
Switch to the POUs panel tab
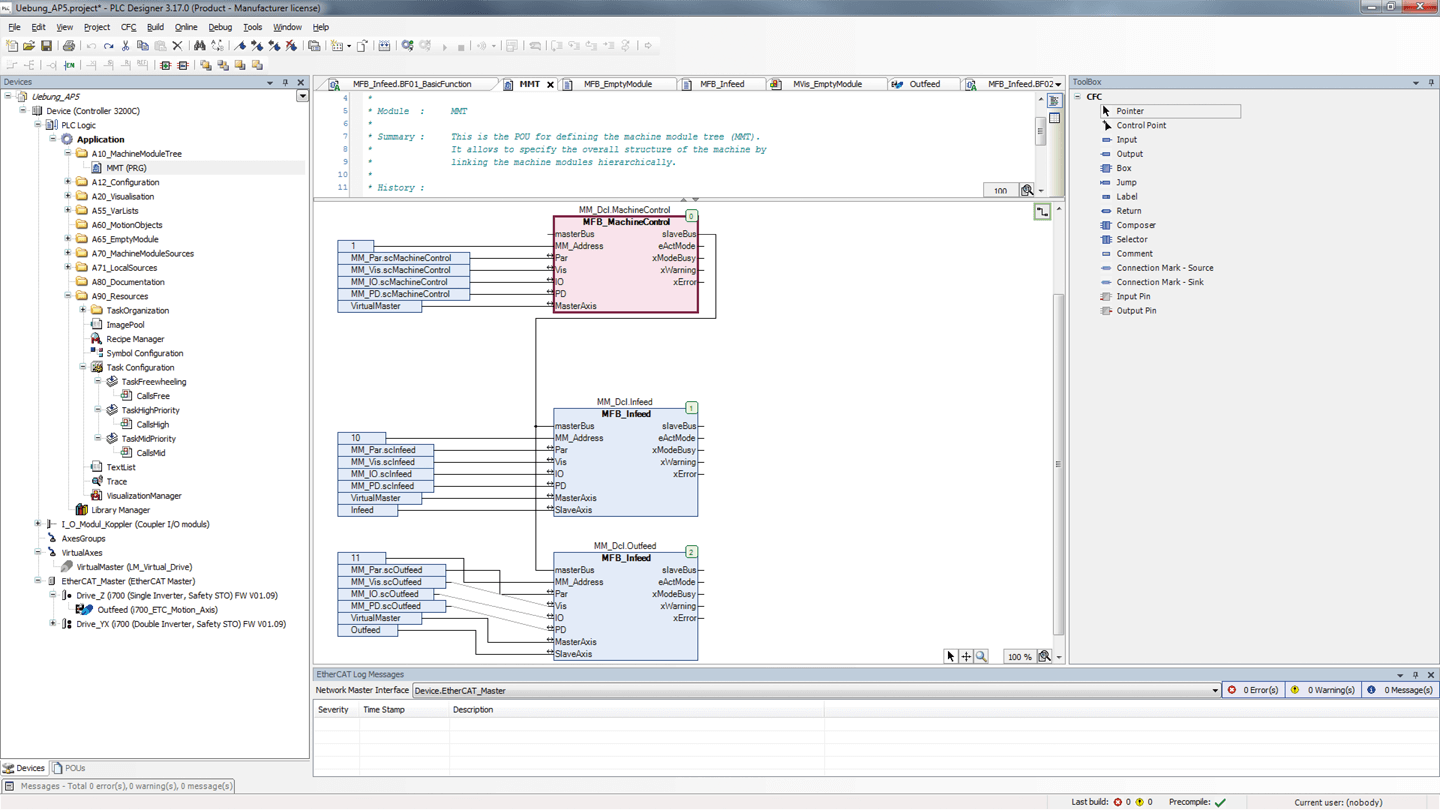(x=69, y=768)
